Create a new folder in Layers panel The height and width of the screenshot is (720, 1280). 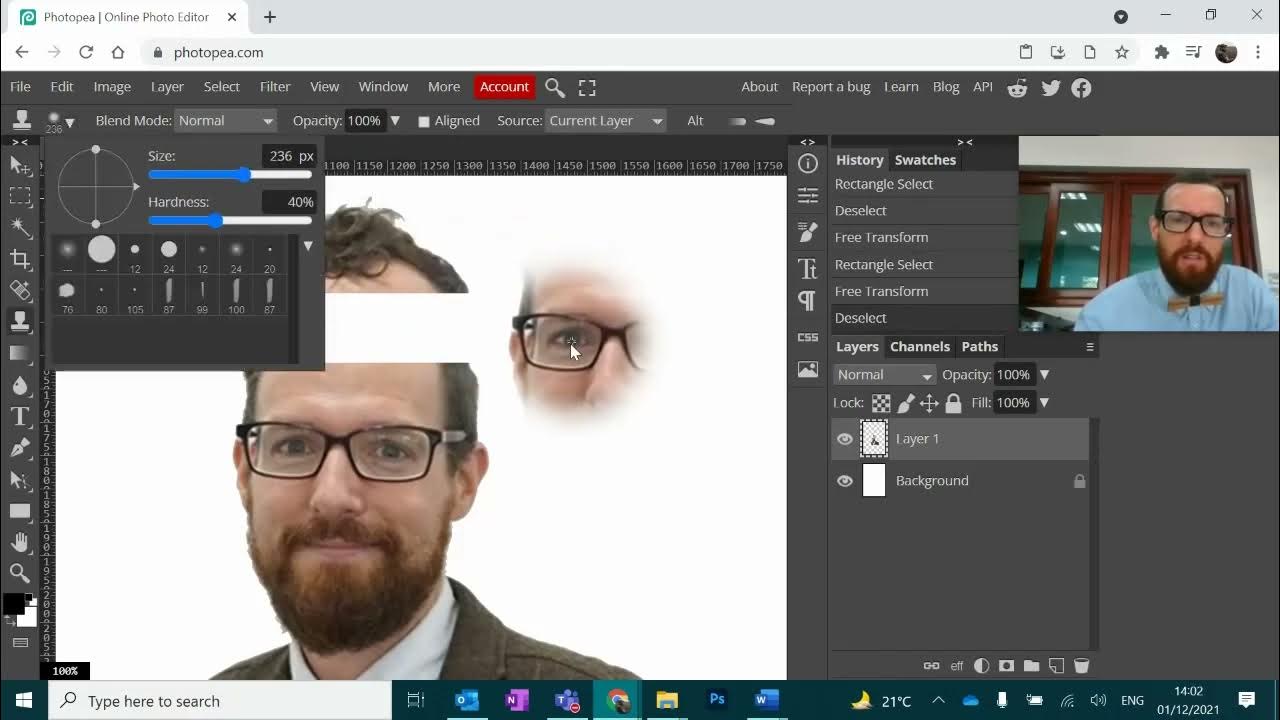[1031, 666]
